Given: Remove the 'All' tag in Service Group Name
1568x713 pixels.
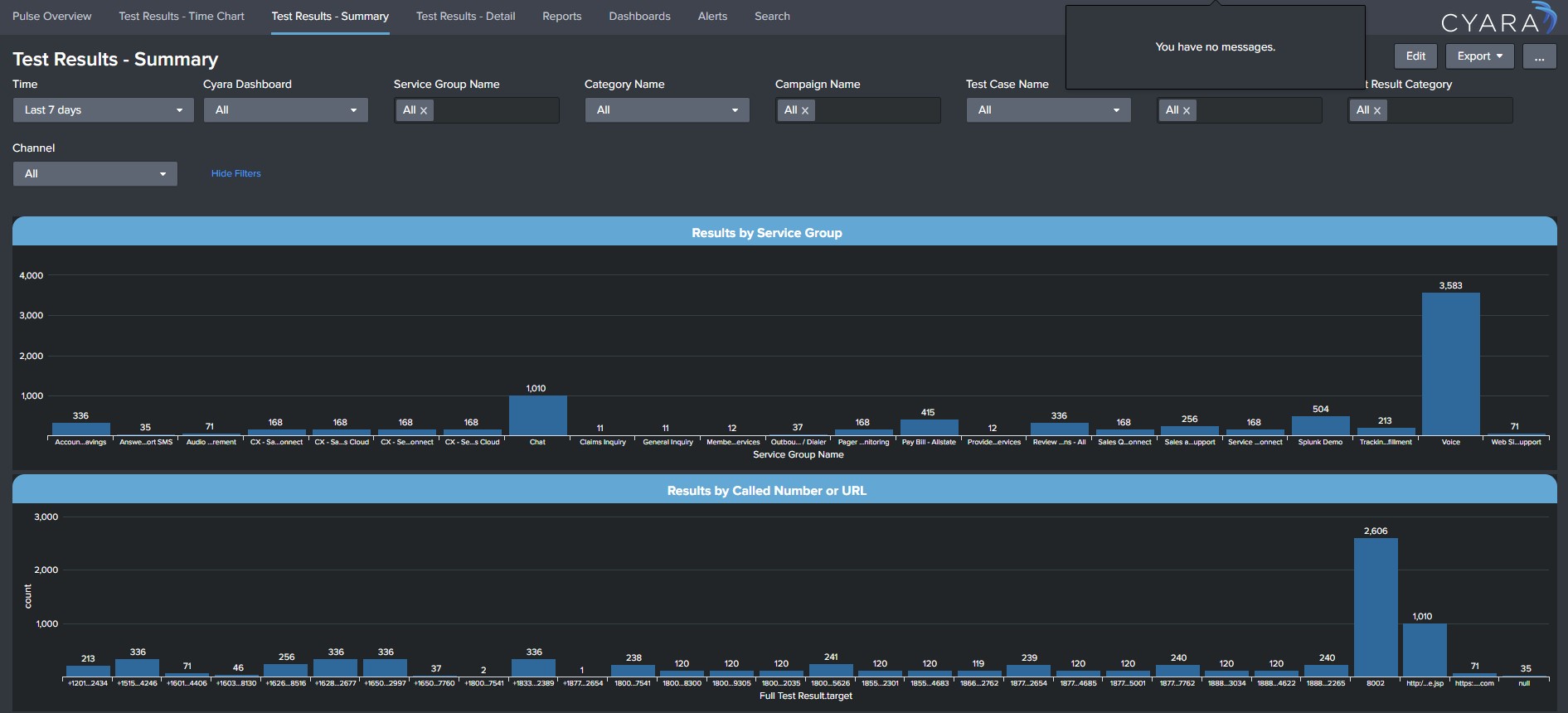Looking at the screenshot, I should pos(424,110).
